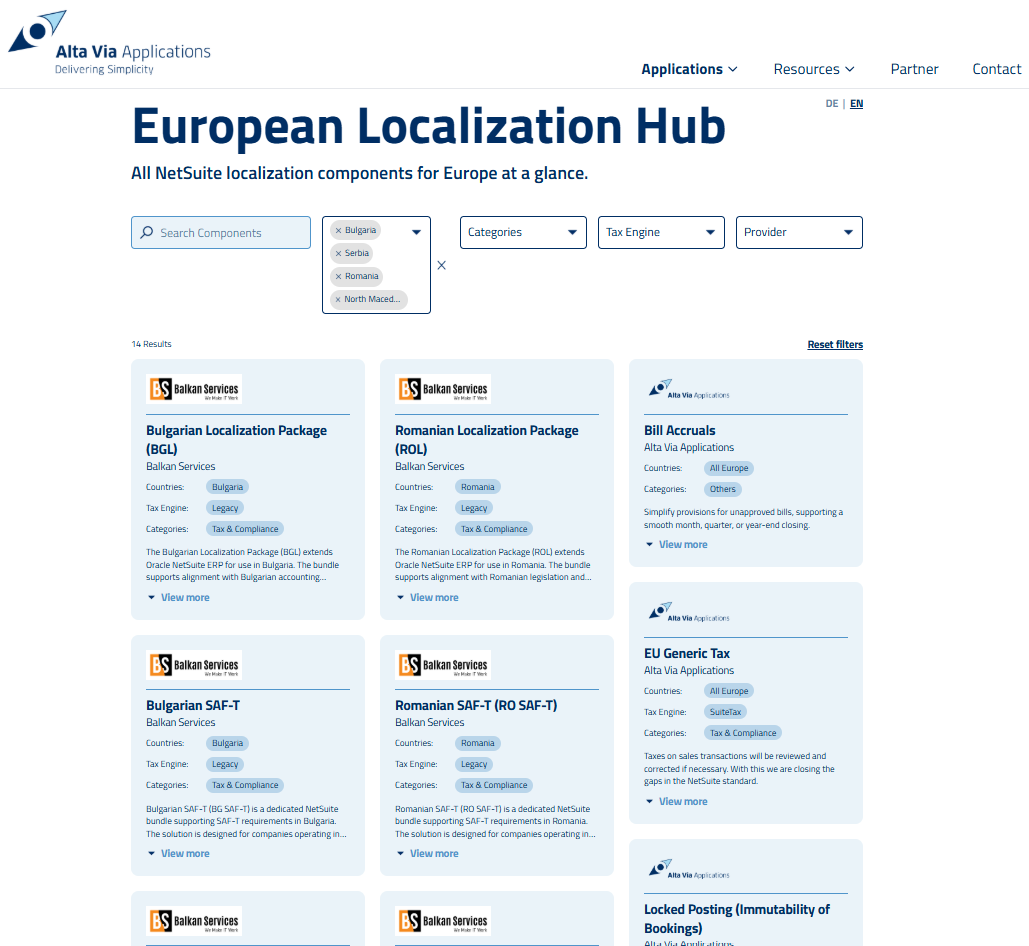
Task: Click the Reset filters link
Action: pos(835,344)
